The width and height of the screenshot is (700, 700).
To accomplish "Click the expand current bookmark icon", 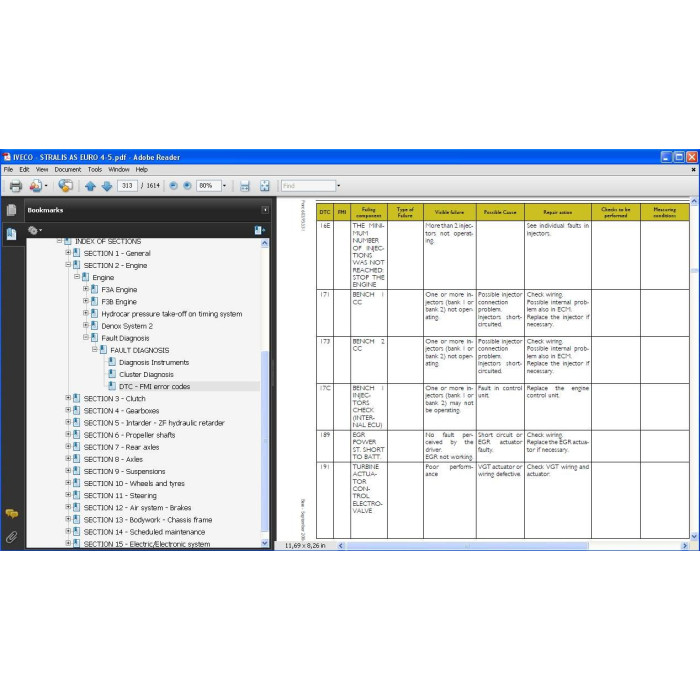I will point(259,230).
